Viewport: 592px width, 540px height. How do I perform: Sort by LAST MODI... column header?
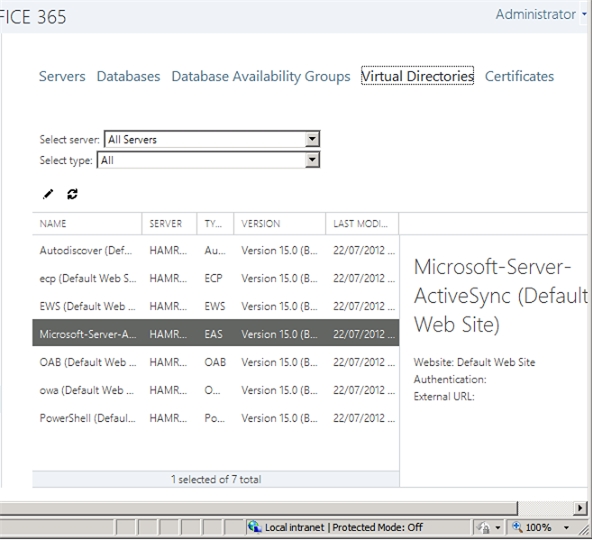tap(362, 224)
